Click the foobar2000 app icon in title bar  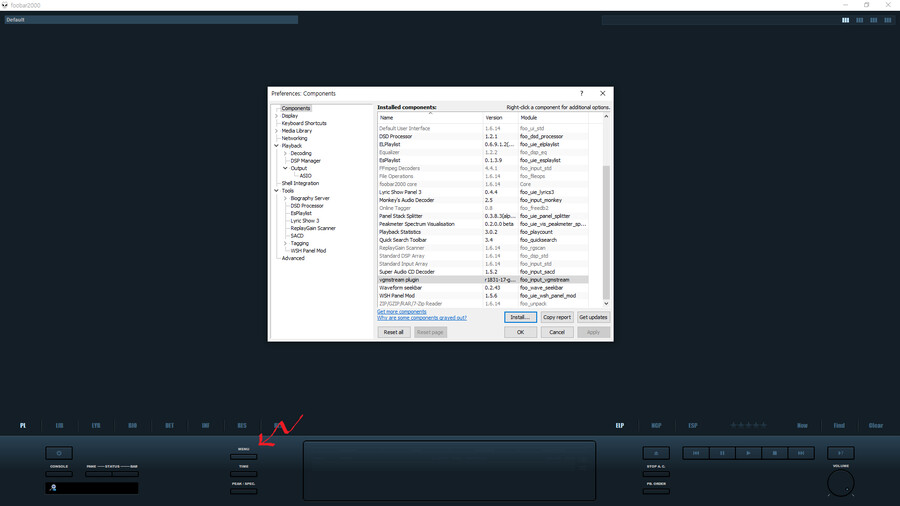point(5,5)
